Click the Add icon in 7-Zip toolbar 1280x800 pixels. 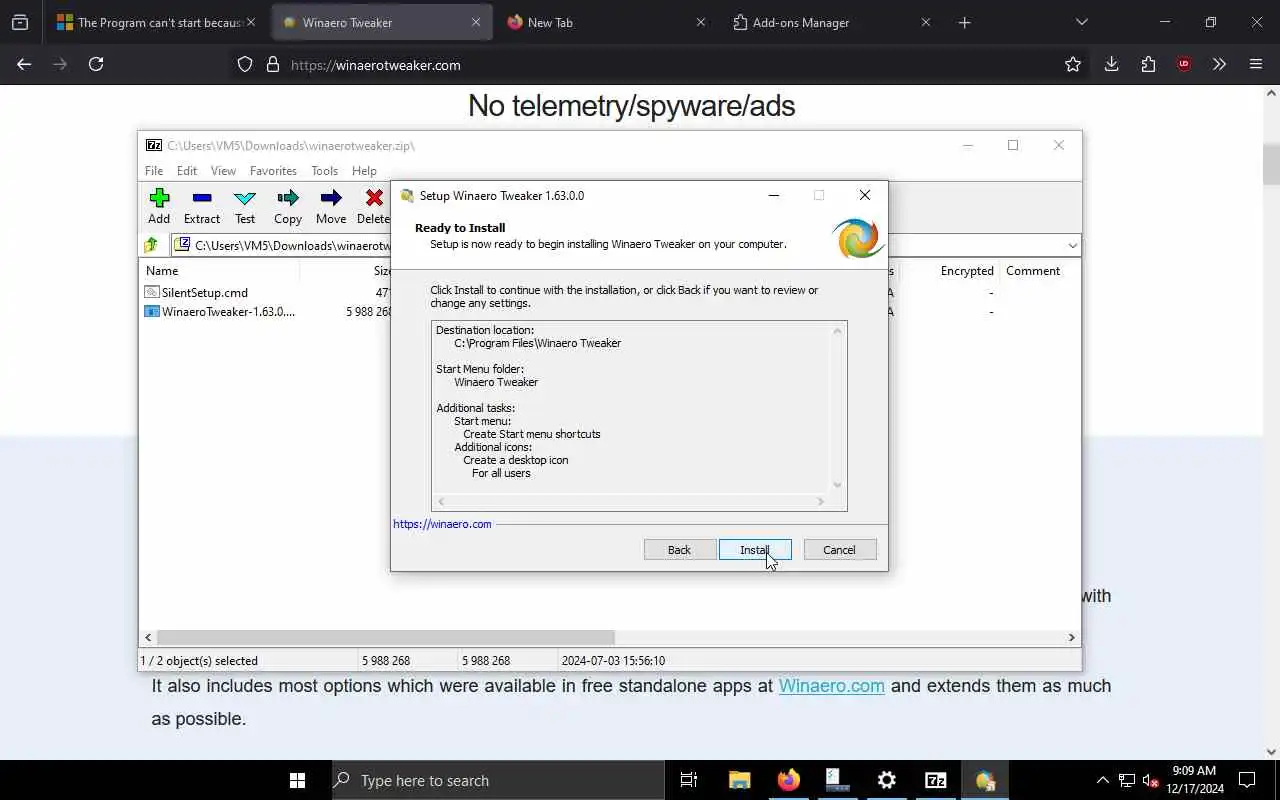(x=159, y=198)
